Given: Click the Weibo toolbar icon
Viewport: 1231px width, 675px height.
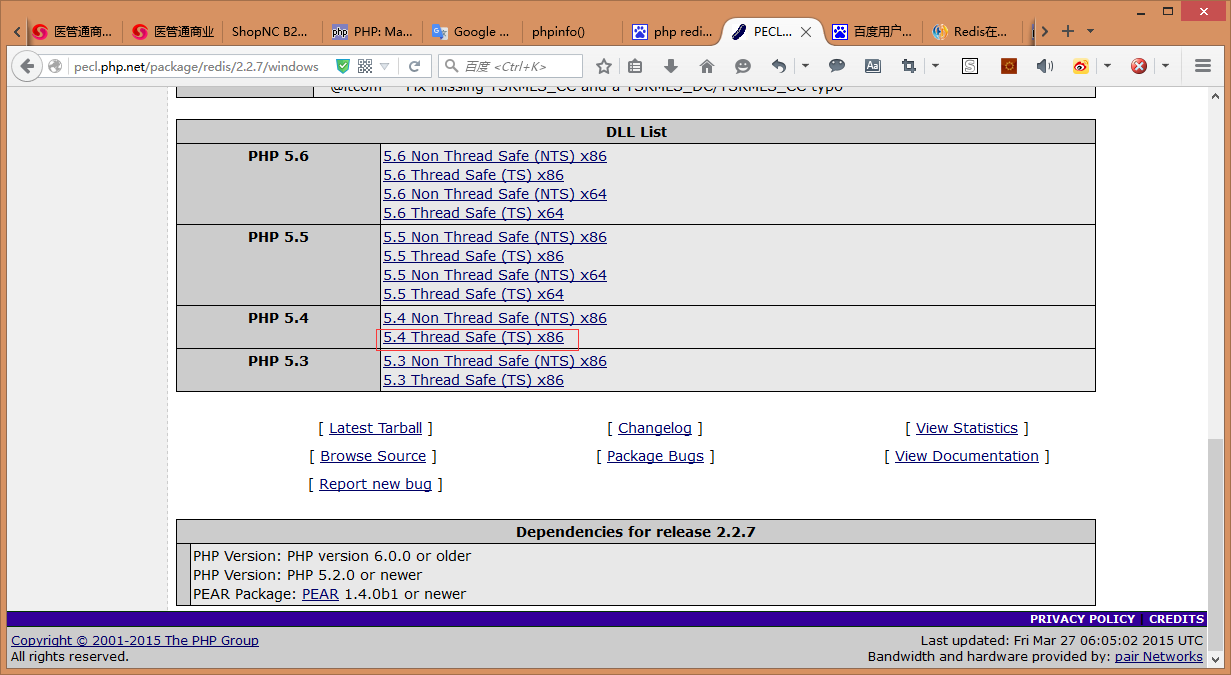Looking at the screenshot, I should point(1081,66).
